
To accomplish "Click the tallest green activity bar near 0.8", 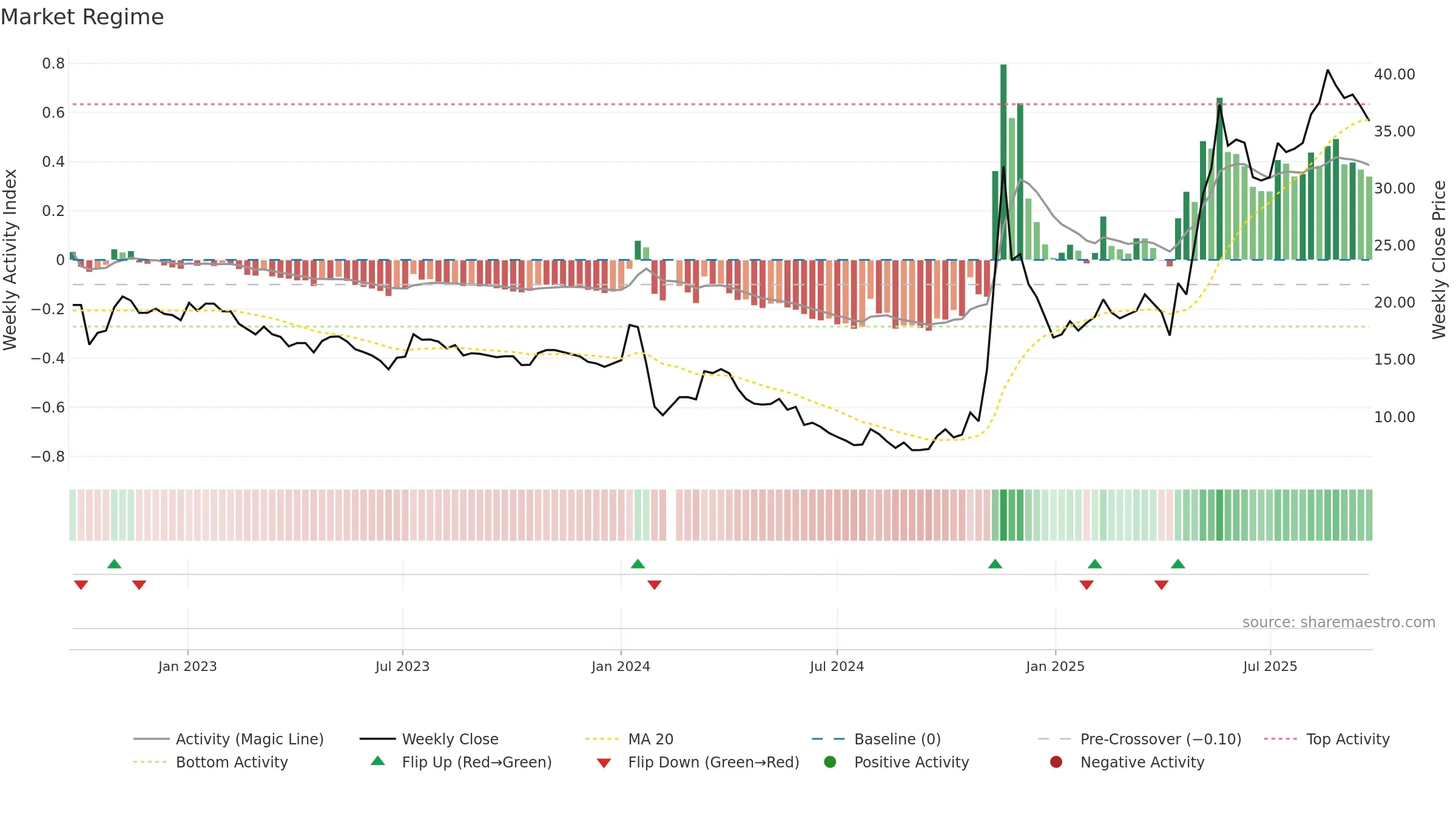I will click(x=1003, y=162).
